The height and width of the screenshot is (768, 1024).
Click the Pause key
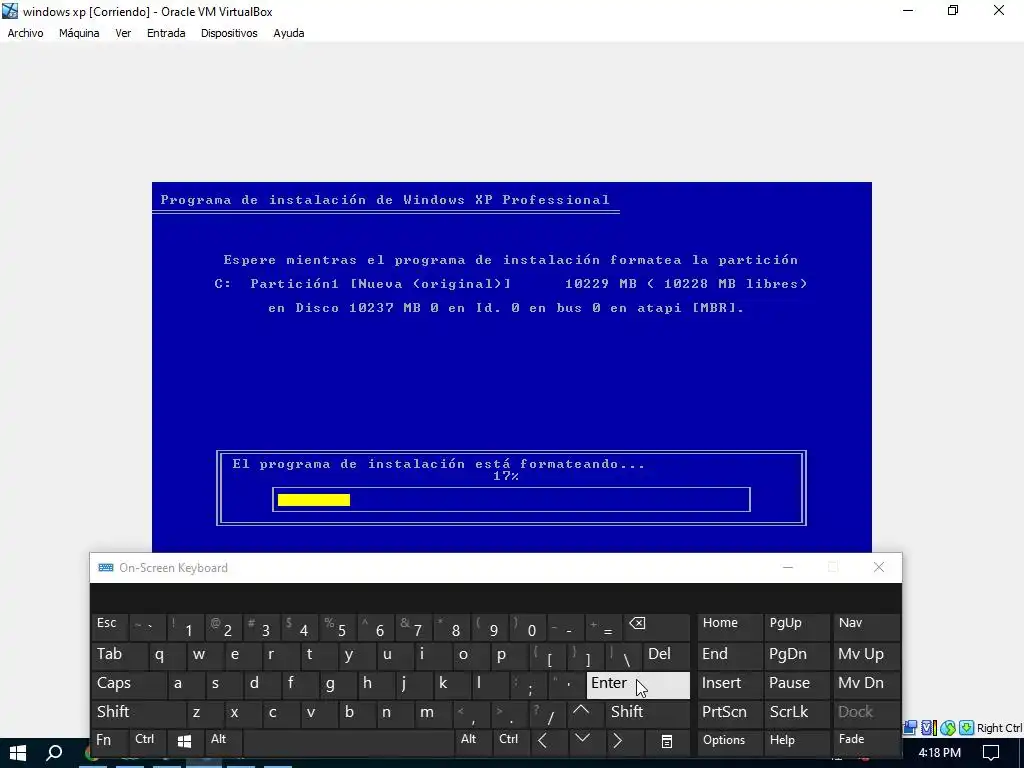pyautogui.click(x=795, y=684)
